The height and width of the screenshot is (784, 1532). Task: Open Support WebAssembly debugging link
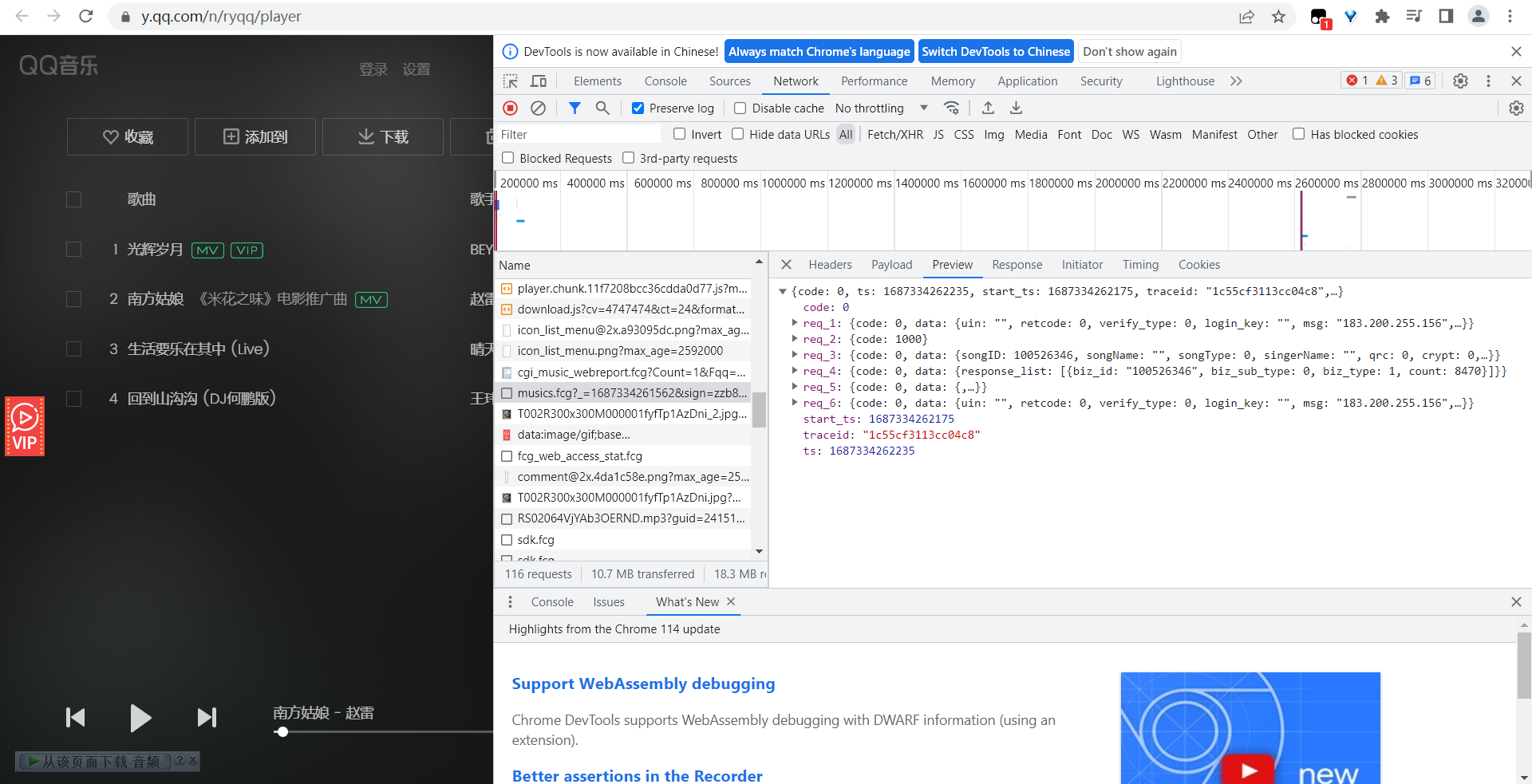pyautogui.click(x=643, y=684)
